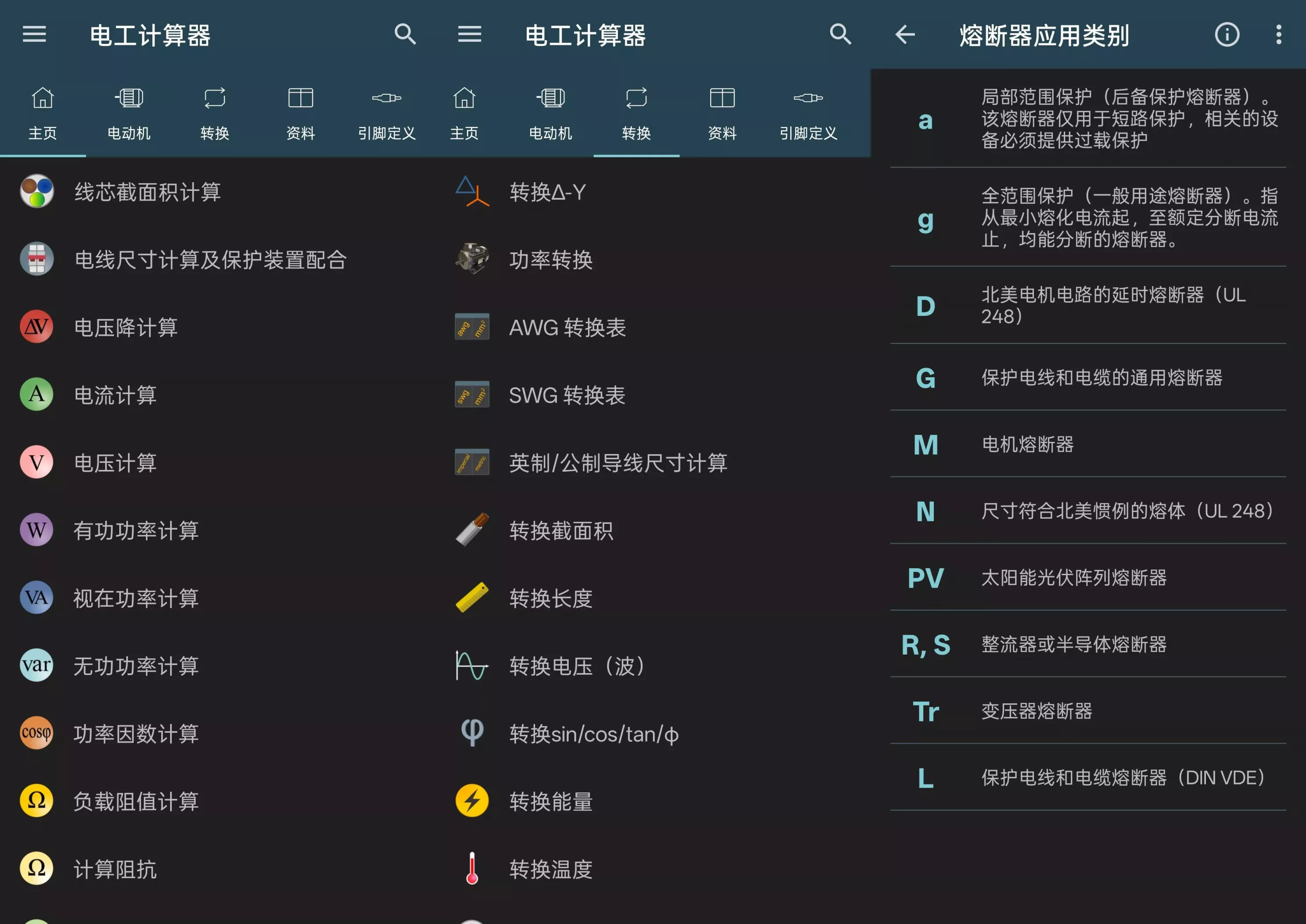Open 电线尺寸计算及保护装置配合 entry
This screenshot has height=924, width=1306.
click(211, 259)
